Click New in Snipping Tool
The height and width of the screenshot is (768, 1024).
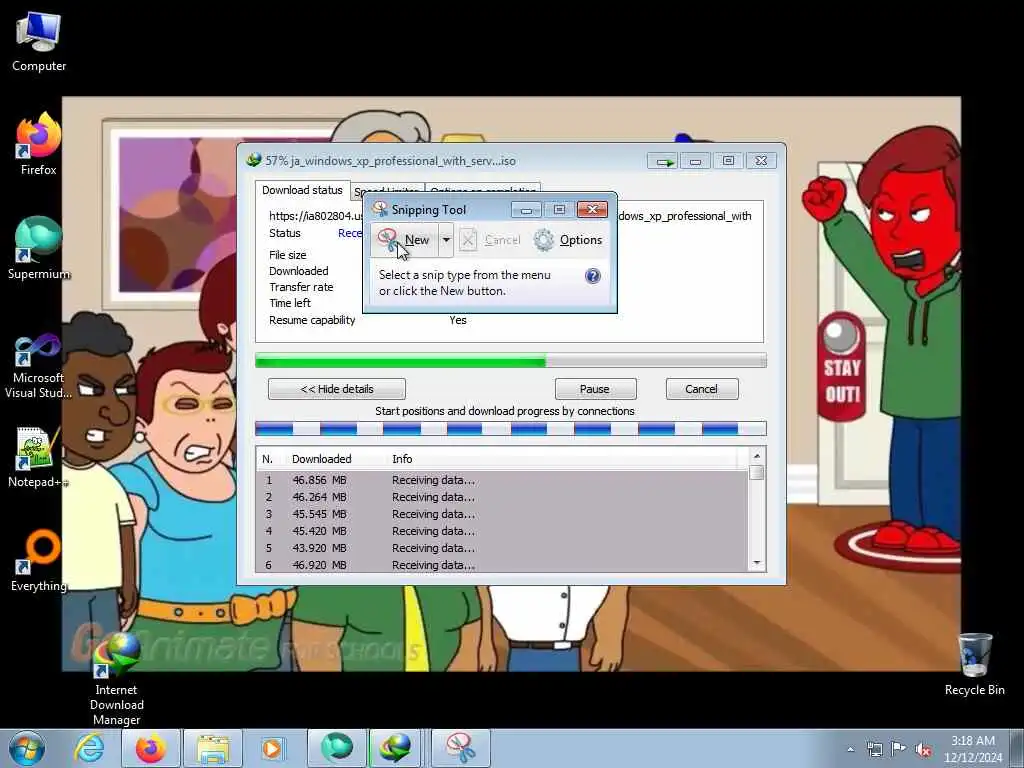[x=406, y=240]
